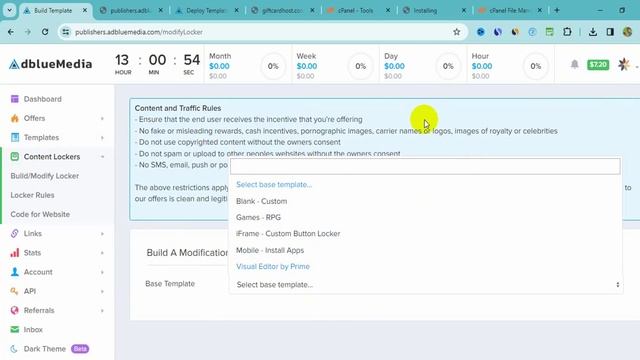This screenshot has width=640, height=360.
Task: Click the Week 0% progress circle
Action: coord(360,66)
